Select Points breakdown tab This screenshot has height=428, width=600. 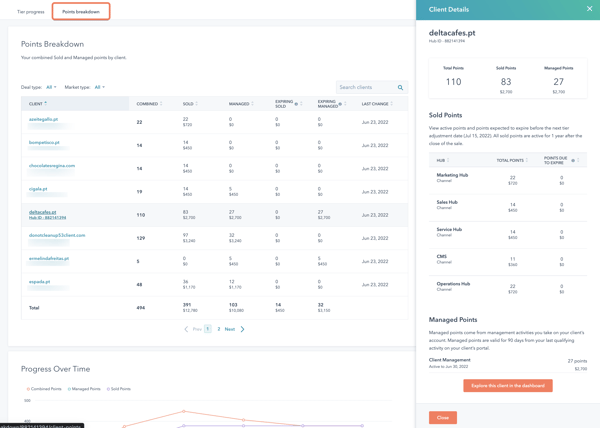pos(81,11)
